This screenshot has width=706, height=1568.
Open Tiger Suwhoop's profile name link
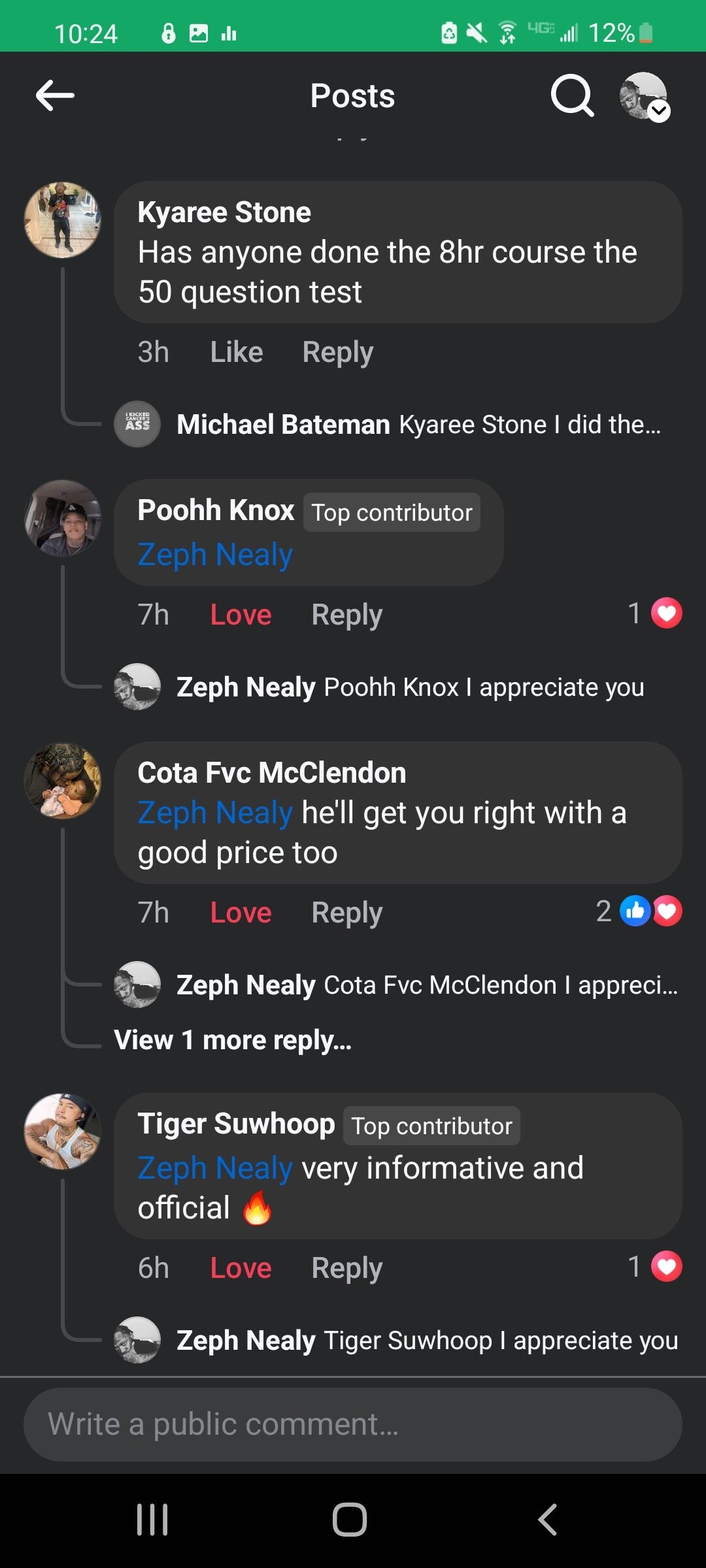pyautogui.click(x=236, y=1124)
